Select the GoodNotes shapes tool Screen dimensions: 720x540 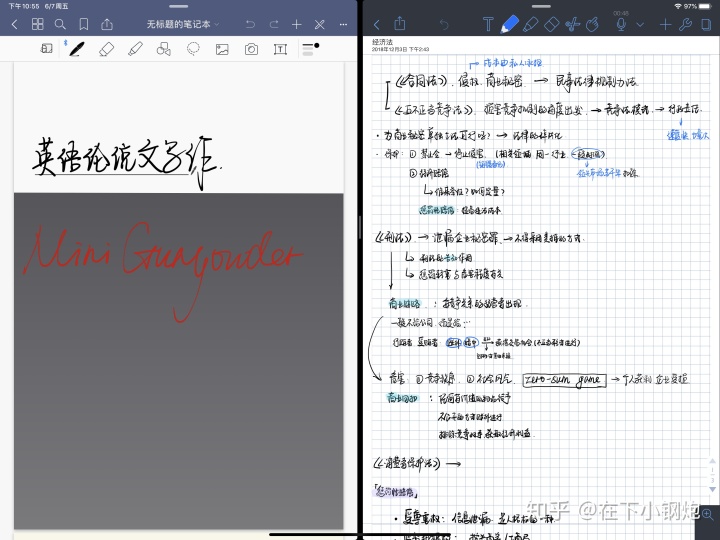click(x=163, y=49)
